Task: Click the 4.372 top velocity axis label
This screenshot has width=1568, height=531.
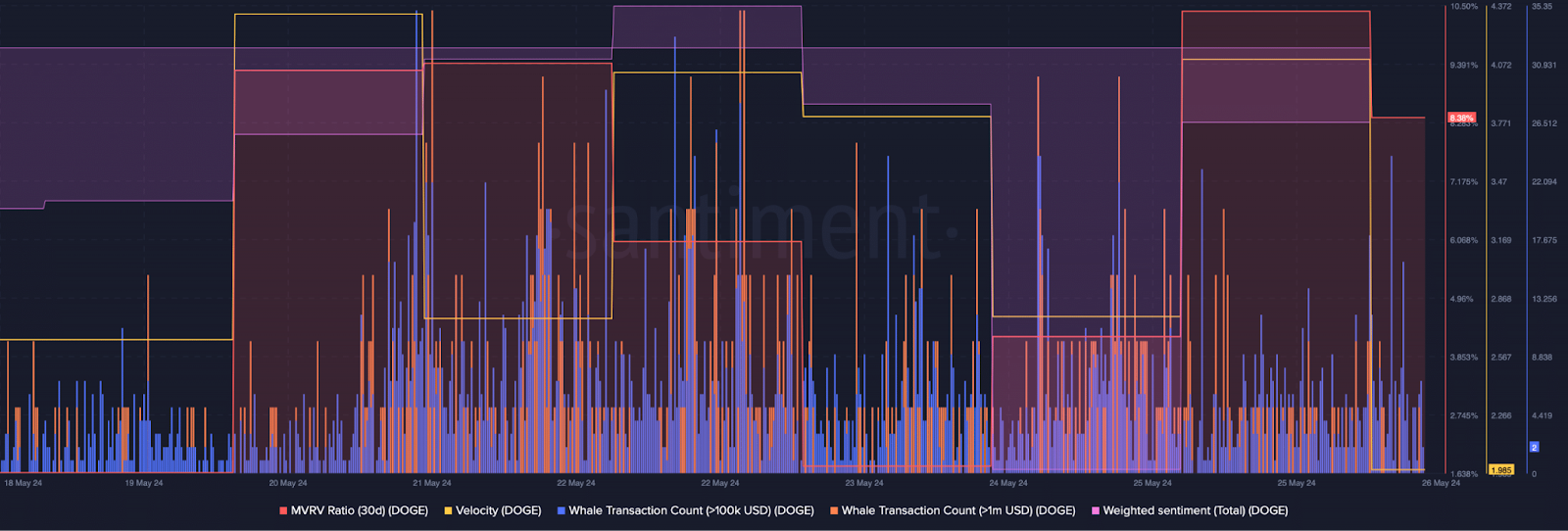Action: [x=1501, y=7]
